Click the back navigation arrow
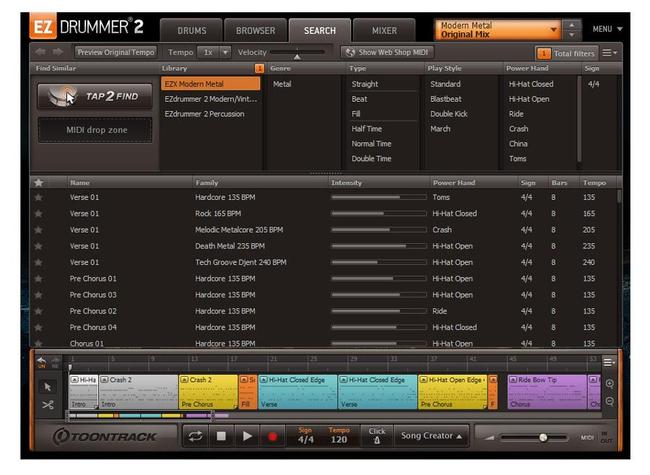This screenshot has width=650, height=475. click(40, 52)
